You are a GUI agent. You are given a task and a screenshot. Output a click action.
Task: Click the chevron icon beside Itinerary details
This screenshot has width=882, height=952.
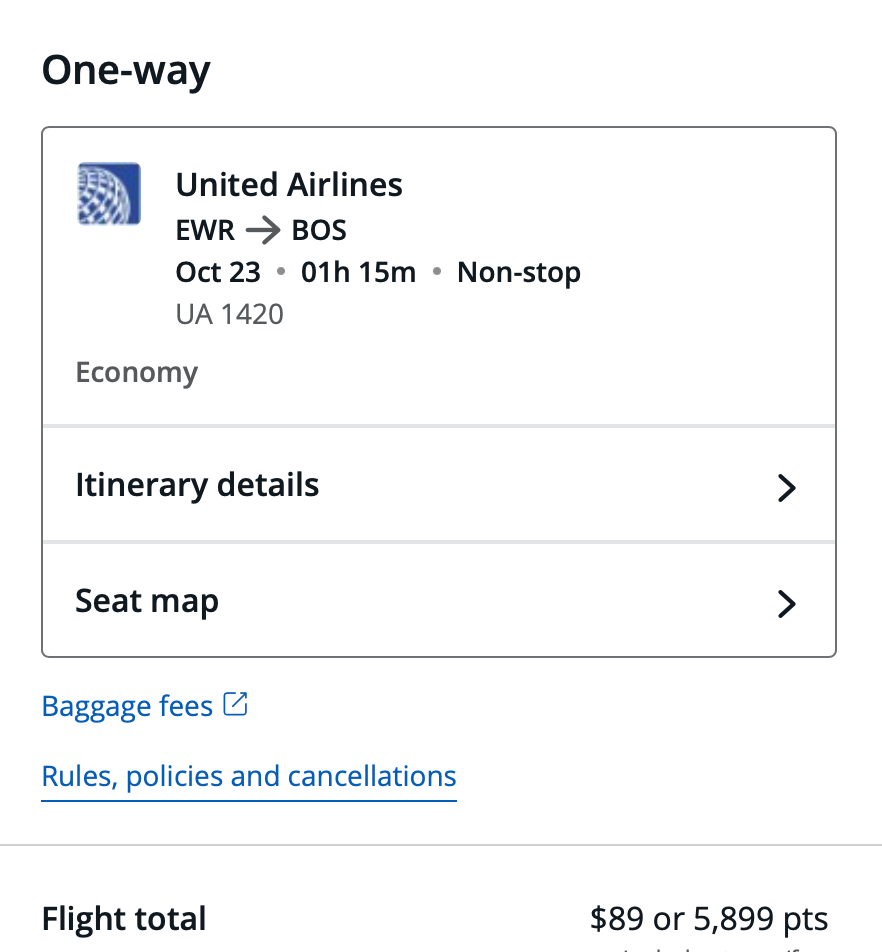tap(787, 488)
